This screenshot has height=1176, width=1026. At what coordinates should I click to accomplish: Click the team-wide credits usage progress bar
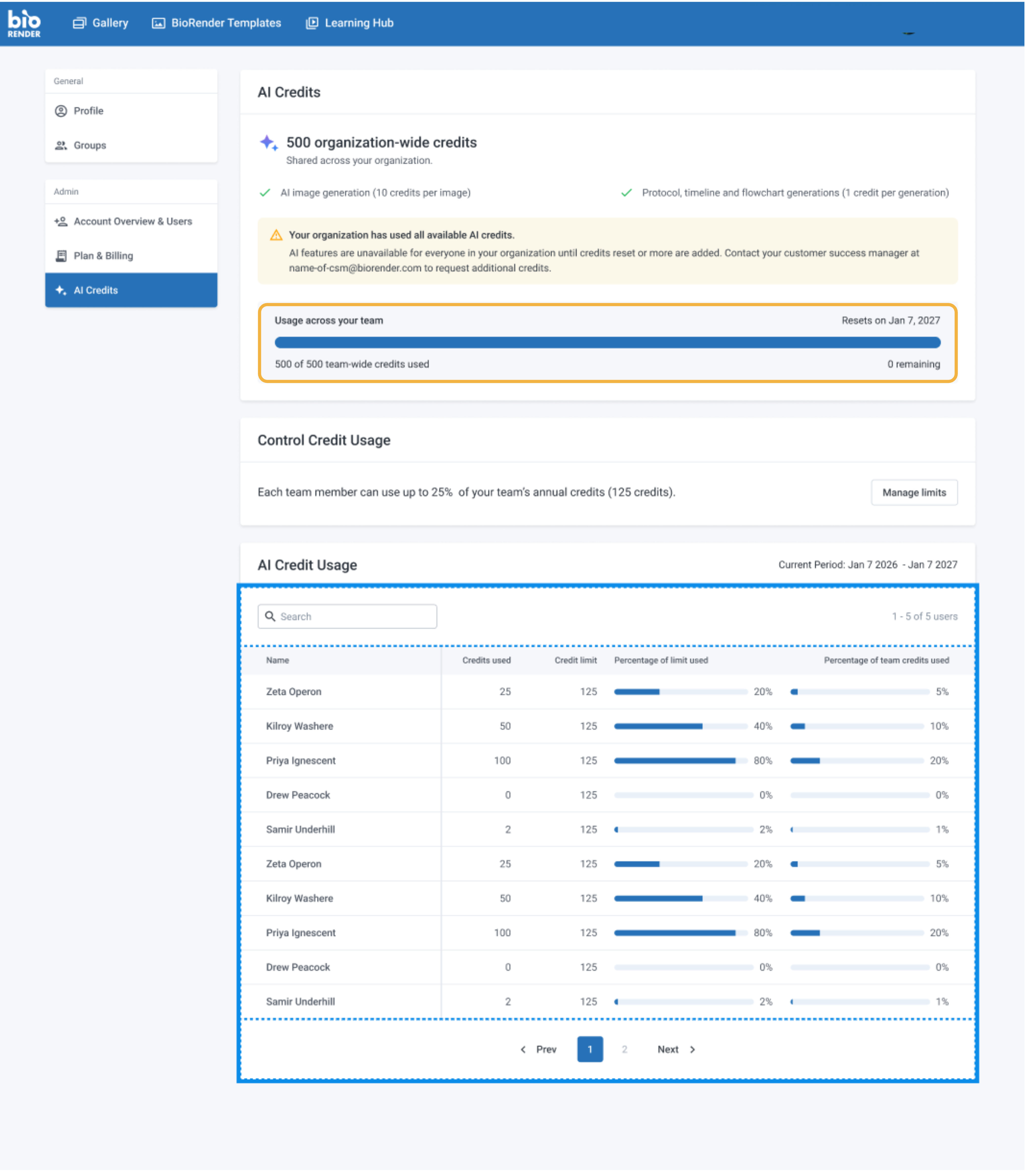pyautogui.click(x=607, y=343)
